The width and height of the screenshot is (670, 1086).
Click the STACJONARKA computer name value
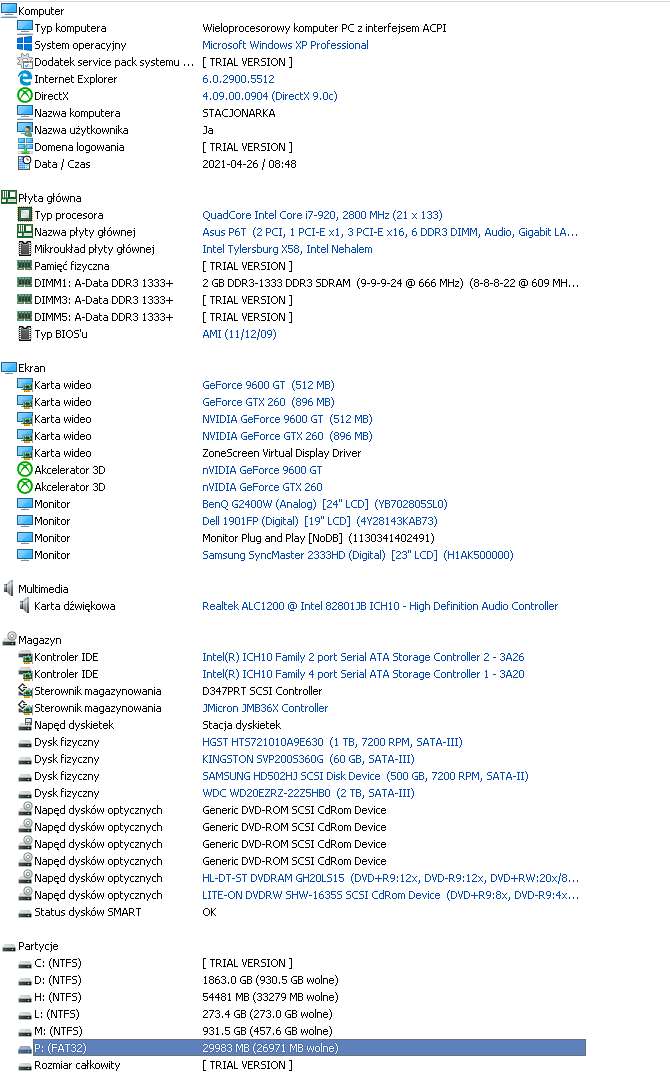pyautogui.click(x=238, y=113)
